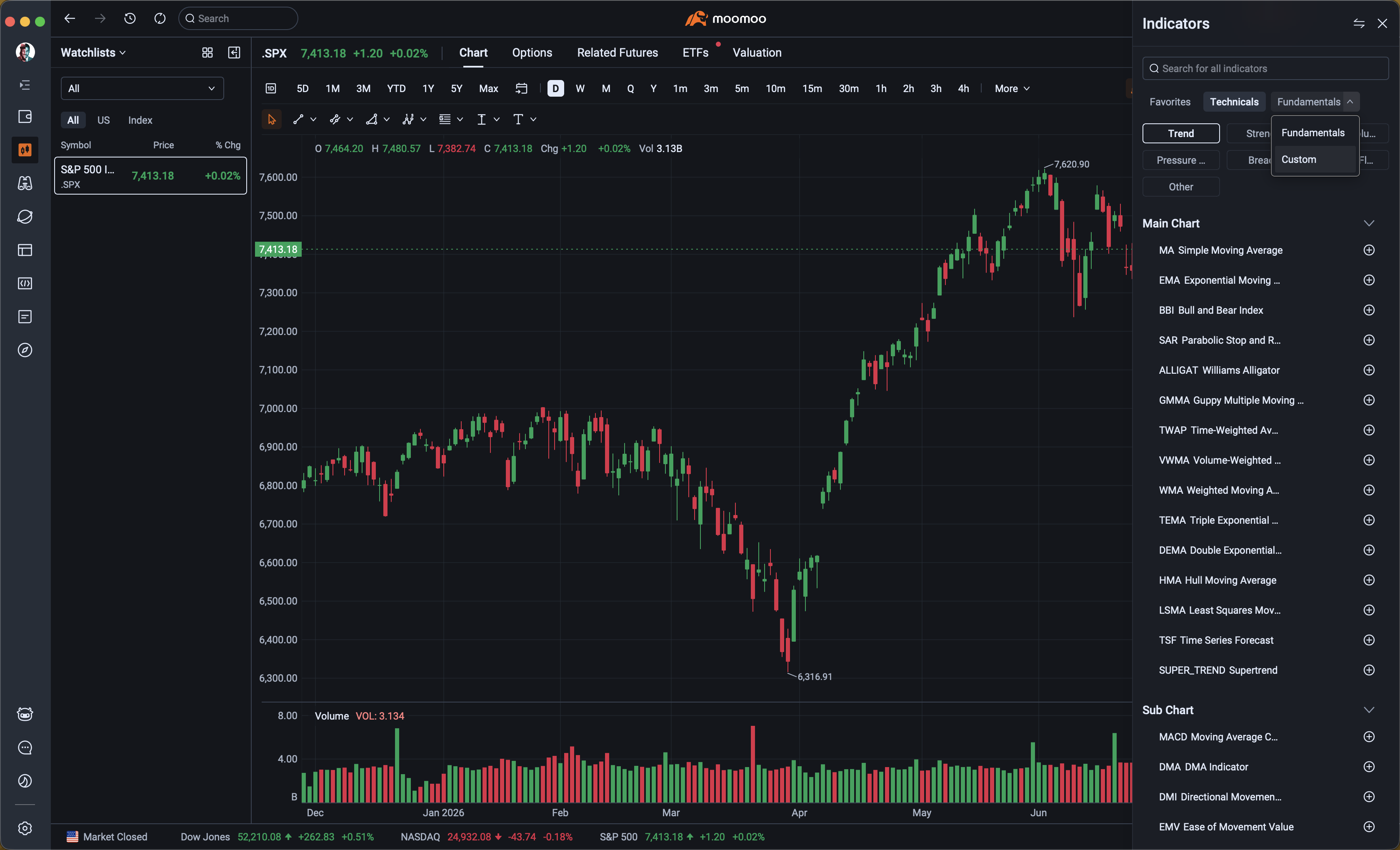
Task: Open the Watchlists dropdown
Action: click(93, 52)
